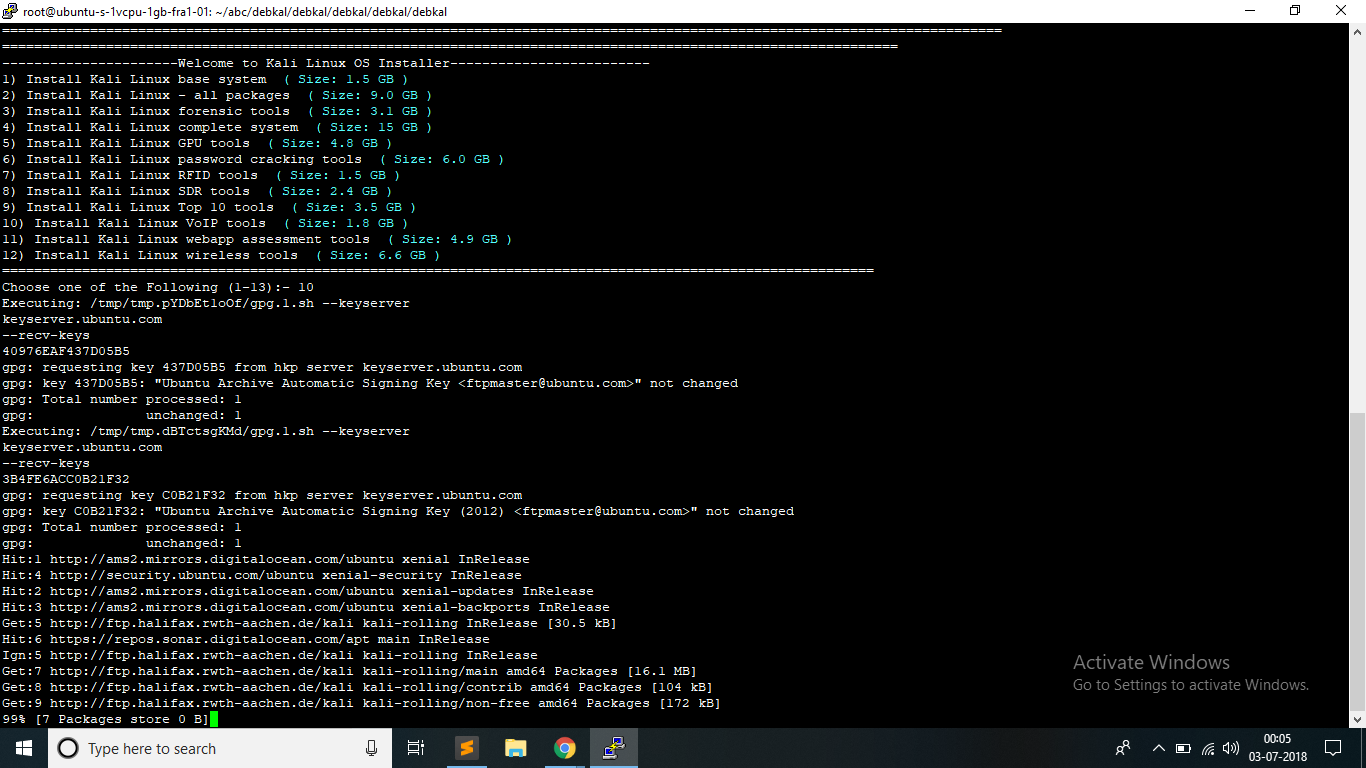The height and width of the screenshot is (768, 1366).
Task: Open the volume speaker tray icon
Action: 1231,748
